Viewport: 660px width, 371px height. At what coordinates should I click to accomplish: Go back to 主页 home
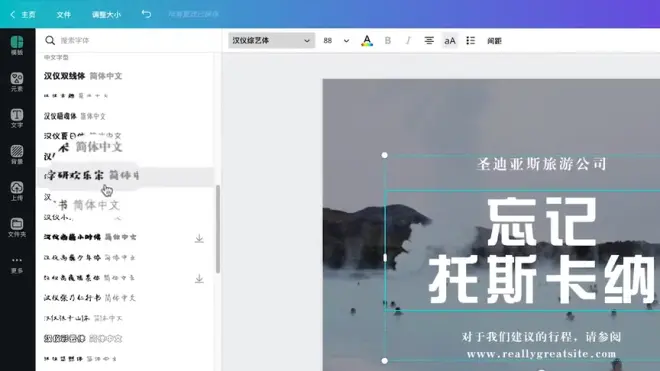pyautogui.click(x=23, y=15)
